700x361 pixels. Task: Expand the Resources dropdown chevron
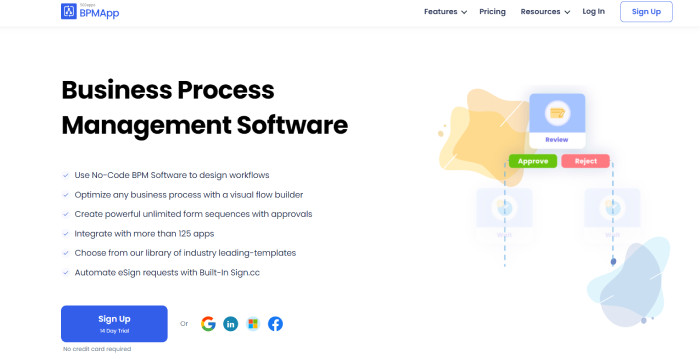pos(567,12)
